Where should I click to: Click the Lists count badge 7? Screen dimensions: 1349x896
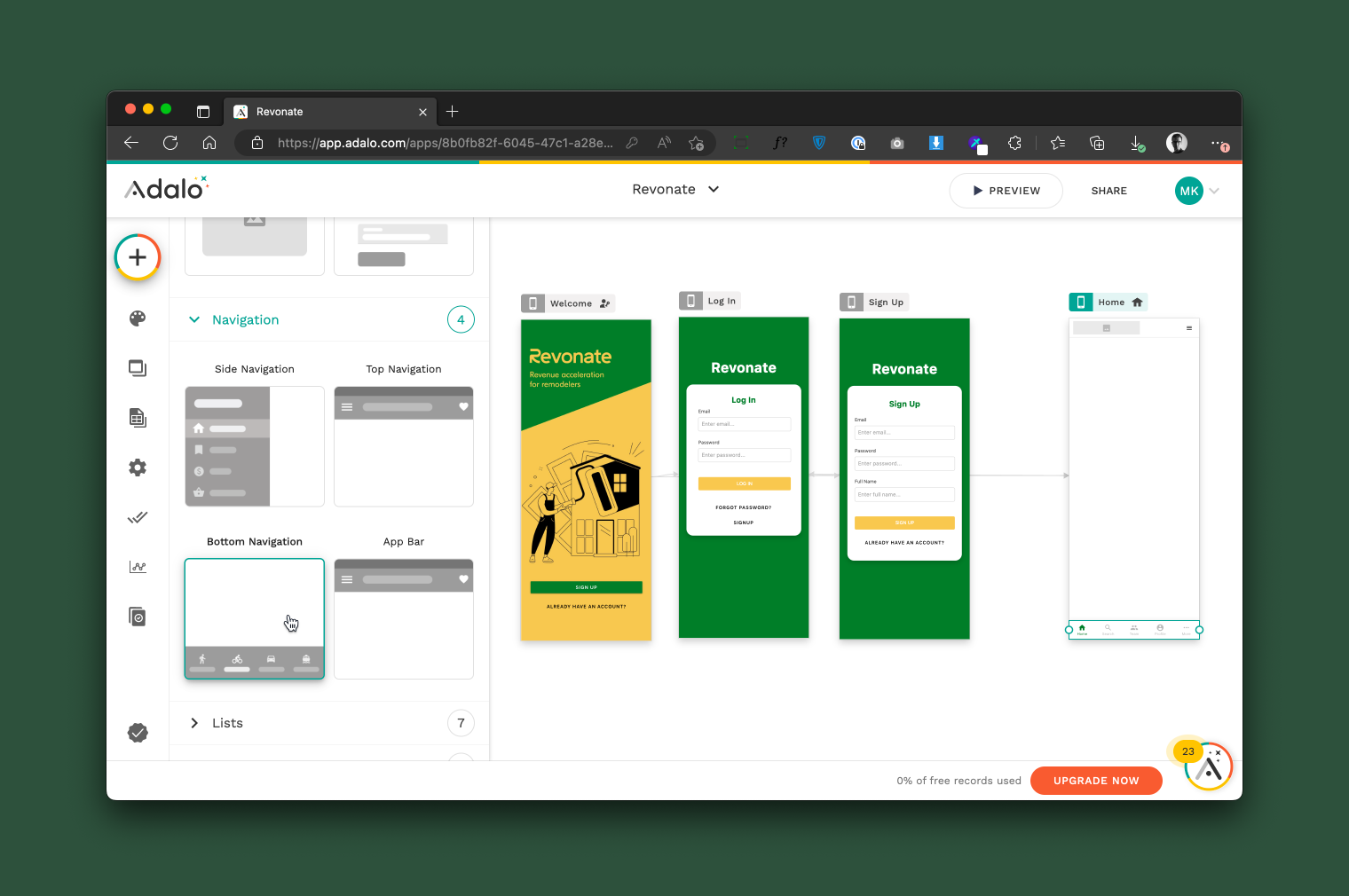(461, 723)
